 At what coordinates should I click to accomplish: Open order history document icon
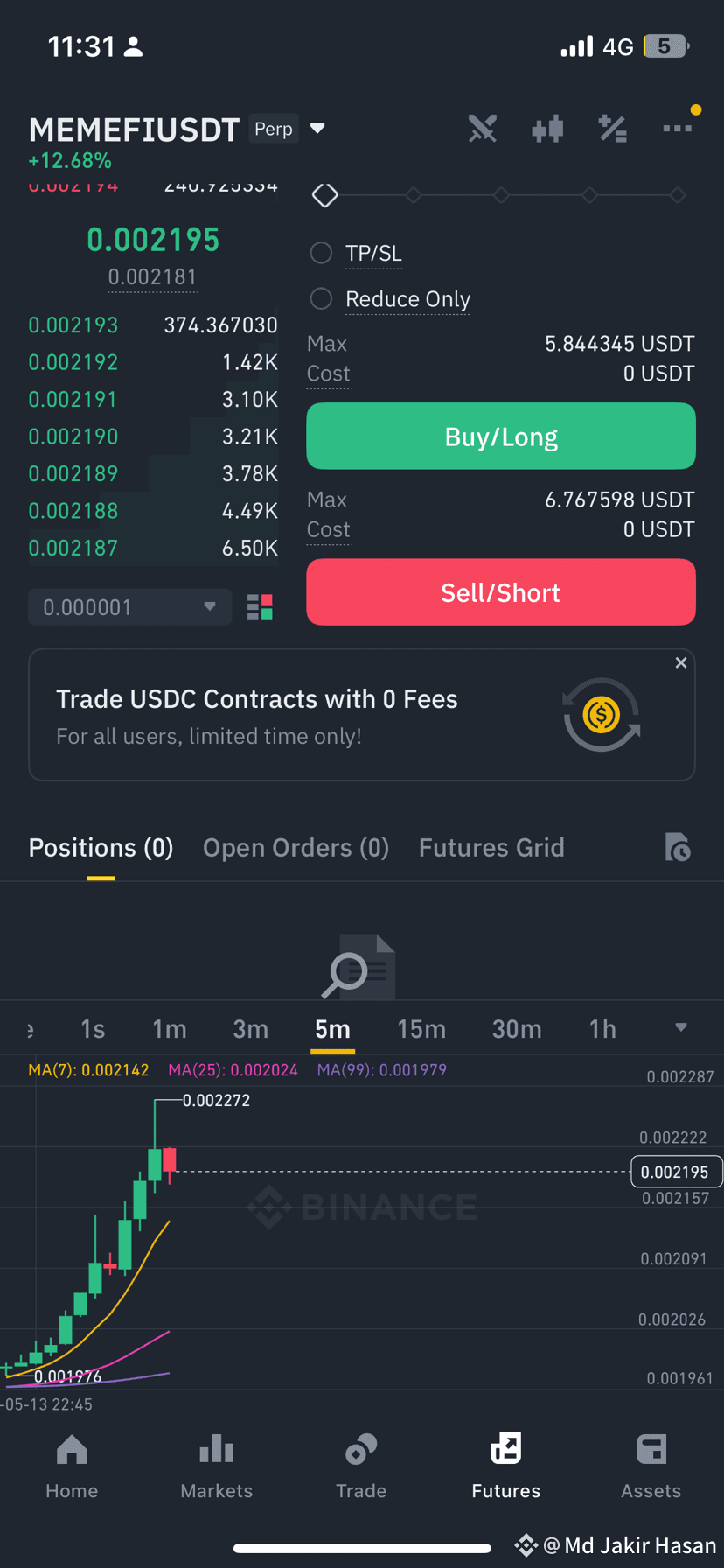click(x=678, y=847)
